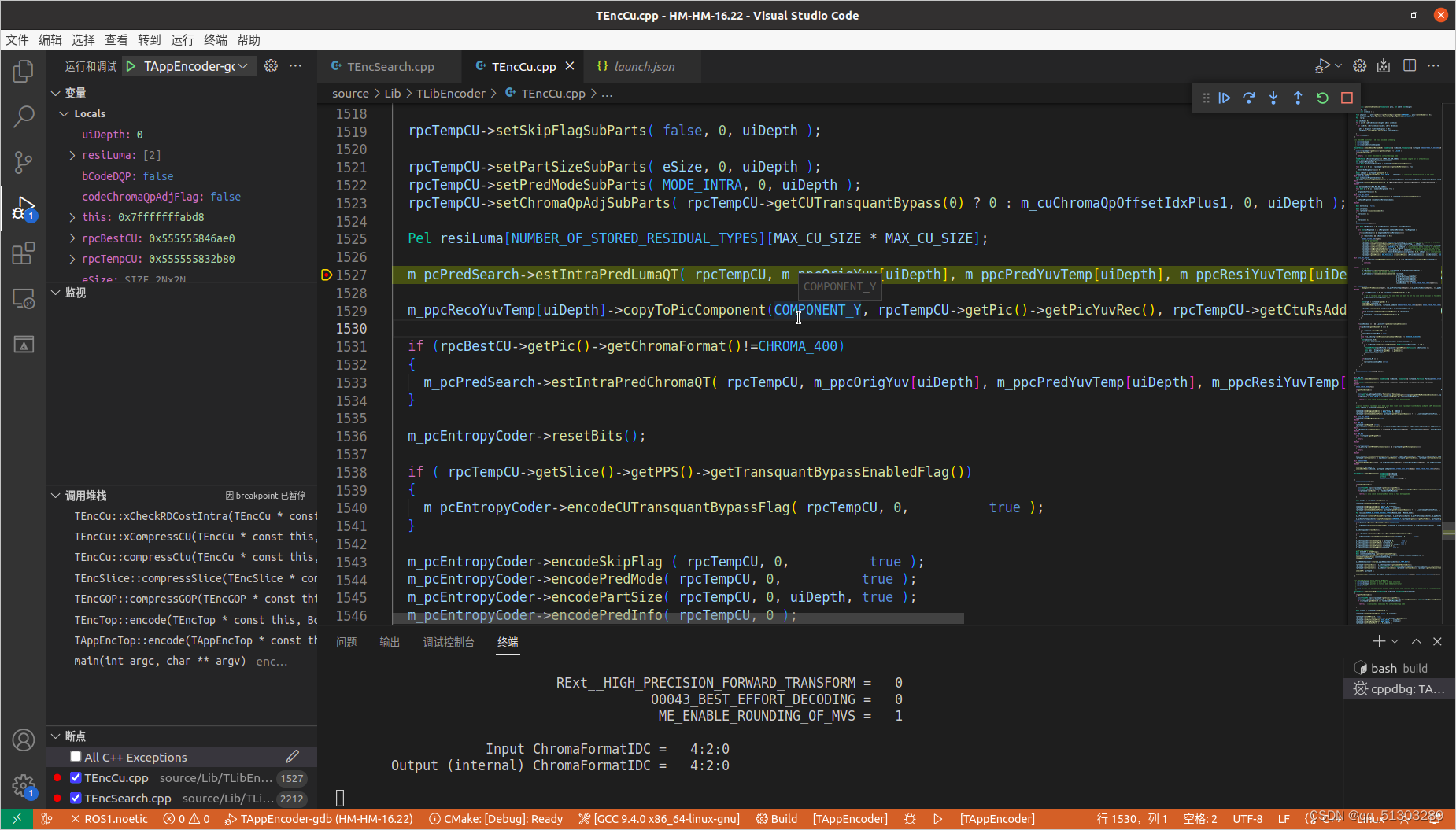Collapse the 断点 breakpoints section
The width and height of the screenshot is (1456, 830).
click(56, 736)
